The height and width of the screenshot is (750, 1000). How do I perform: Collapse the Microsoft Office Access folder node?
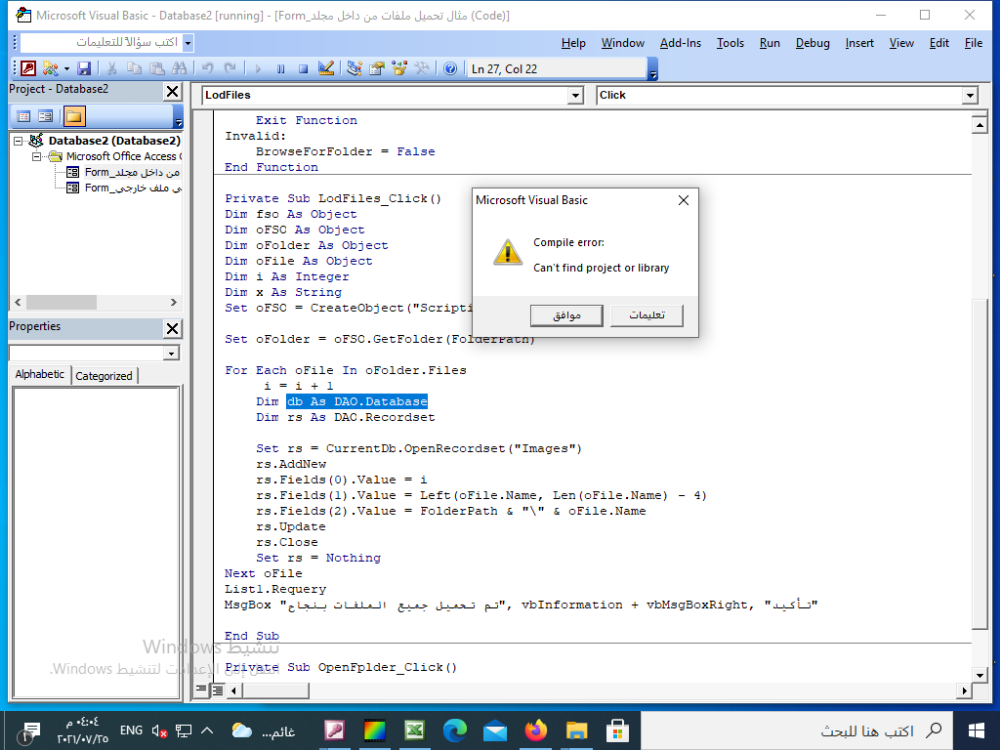pos(36,156)
